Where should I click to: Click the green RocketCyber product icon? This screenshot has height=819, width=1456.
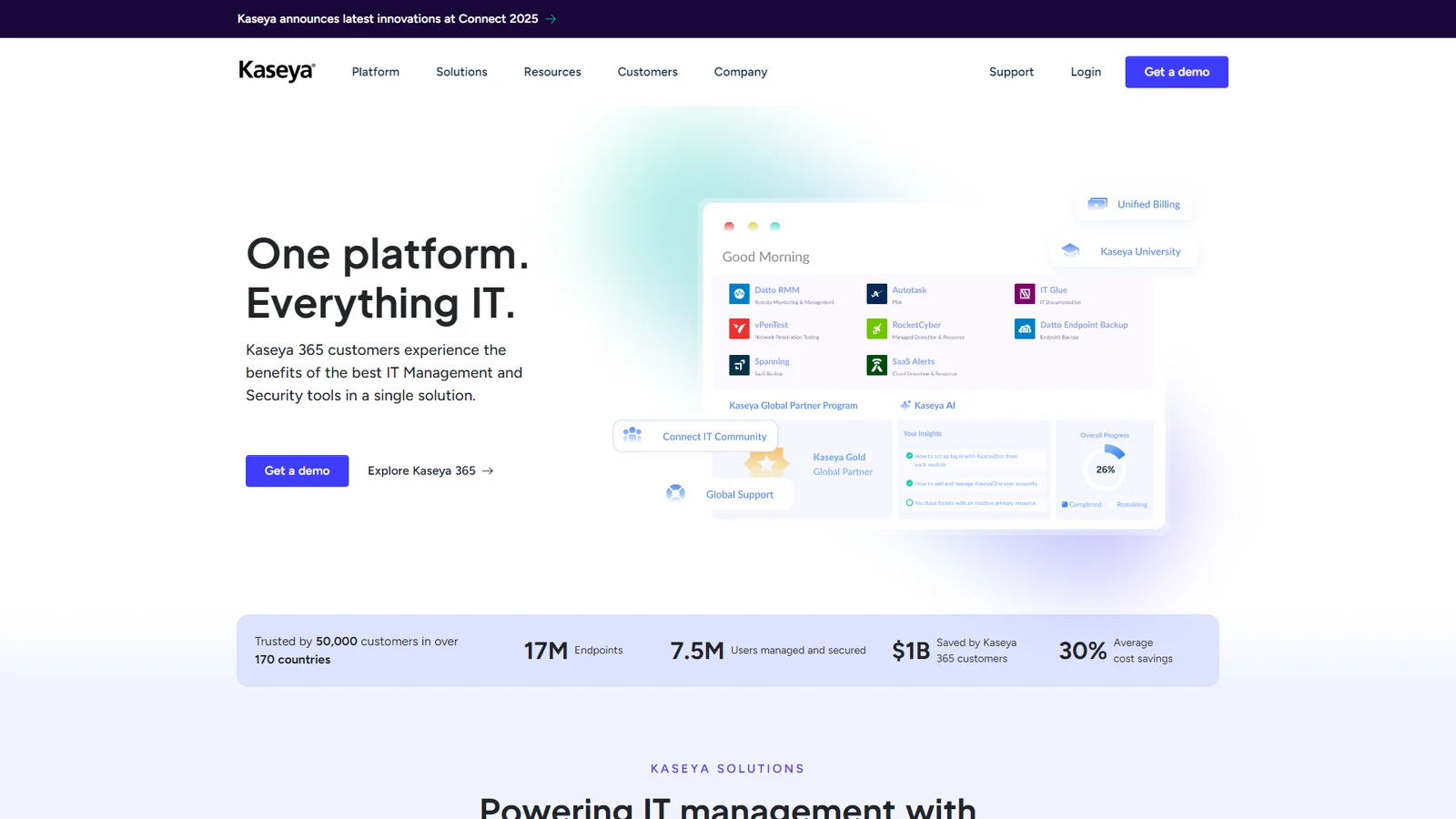(x=876, y=329)
